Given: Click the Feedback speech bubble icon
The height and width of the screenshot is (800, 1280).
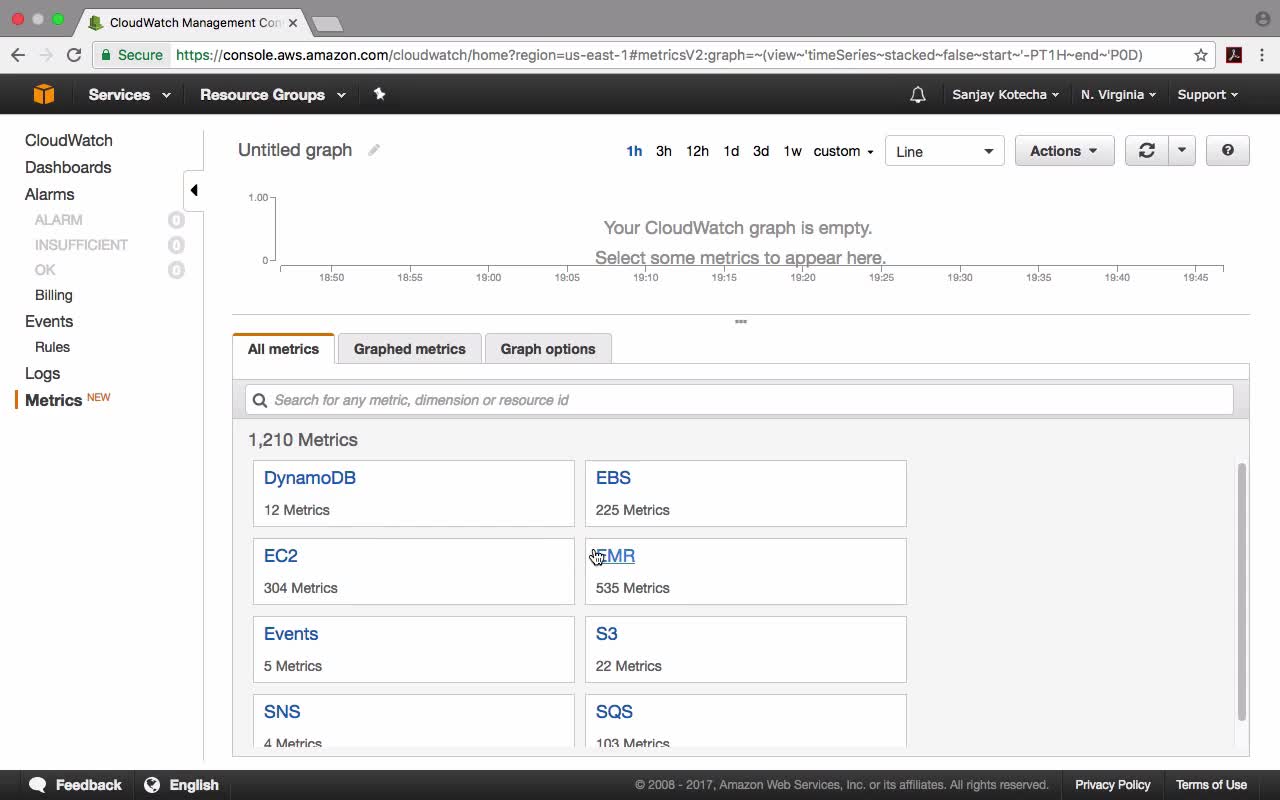Looking at the screenshot, I should click(38, 785).
